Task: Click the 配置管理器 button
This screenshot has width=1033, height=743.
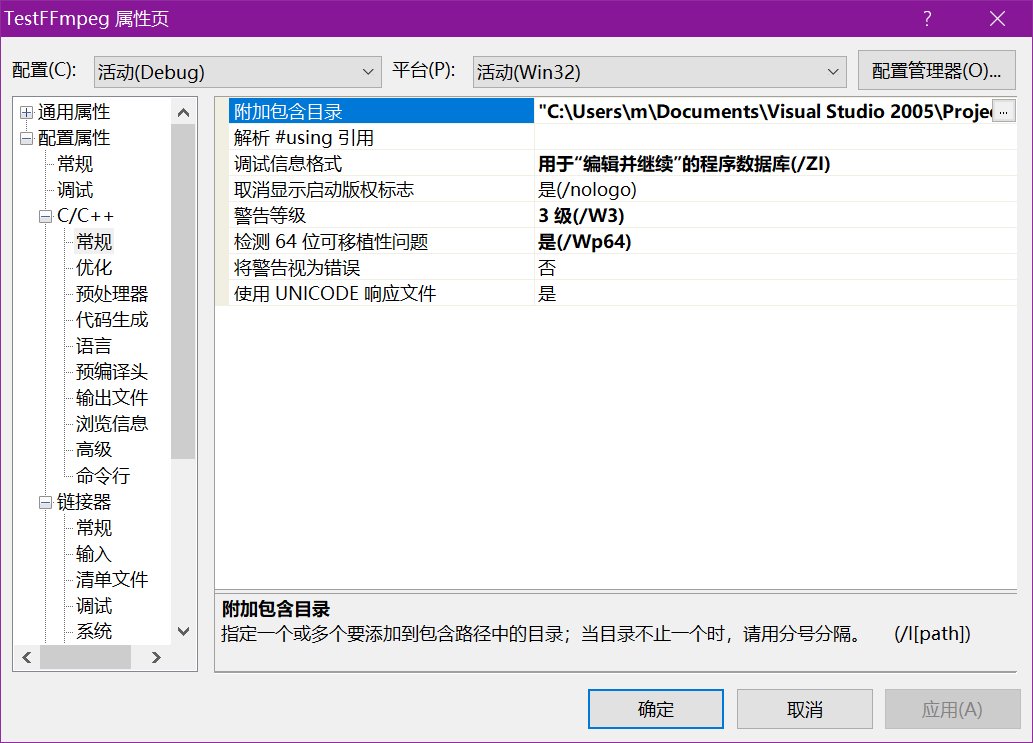Action: pos(936,71)
